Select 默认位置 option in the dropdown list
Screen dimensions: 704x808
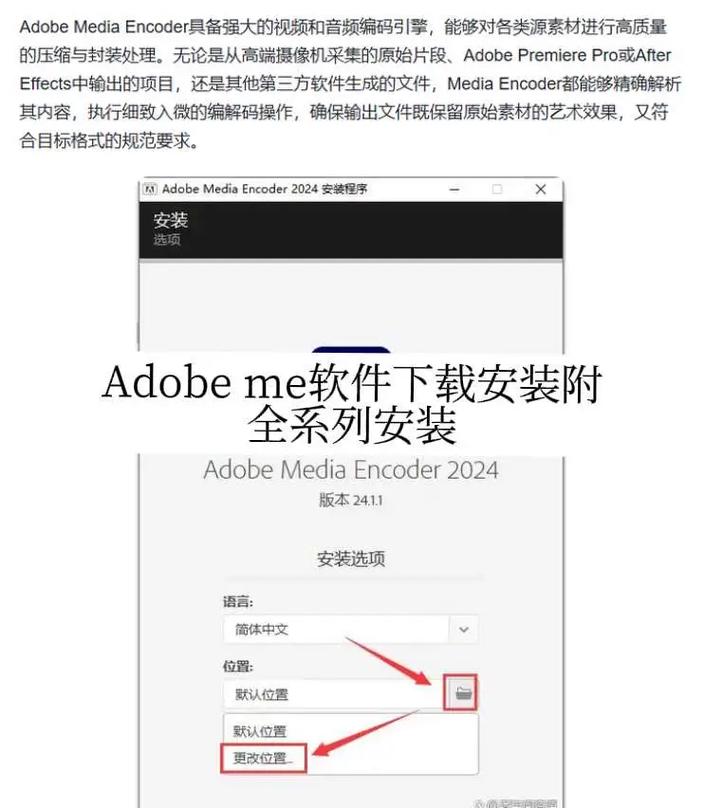(x=260, y=731)
